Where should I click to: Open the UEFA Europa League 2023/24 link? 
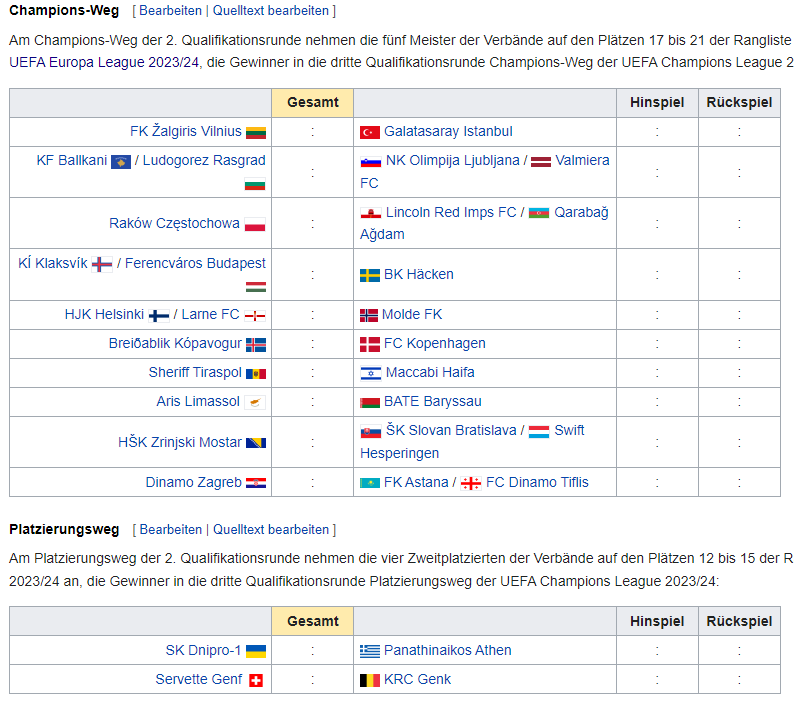pyautogui.click(x=104, y=62)
